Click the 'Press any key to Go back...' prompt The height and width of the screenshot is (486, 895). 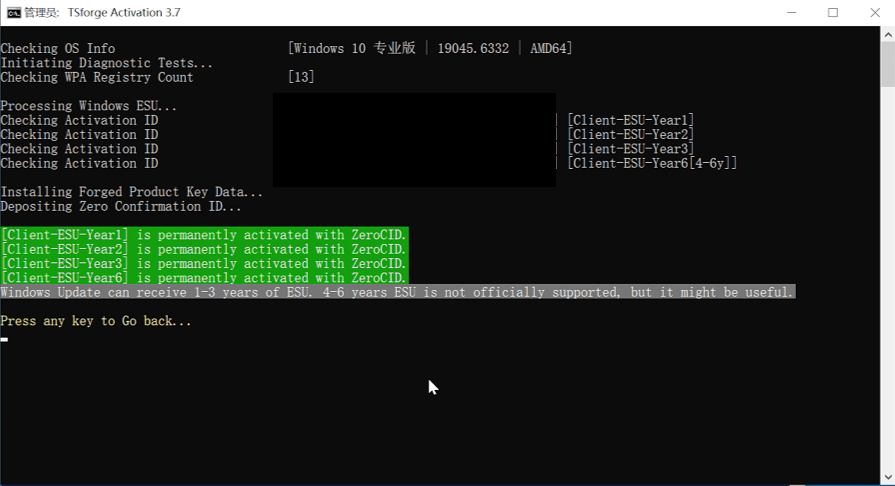tap(96, 321)
